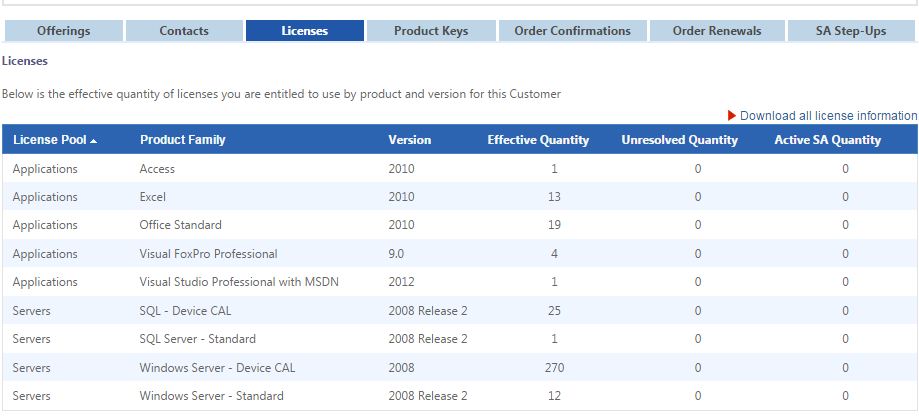This screenshot has width=919, height=420.
Task: Sort by License Pool column header
Action: tap(50, 140)
